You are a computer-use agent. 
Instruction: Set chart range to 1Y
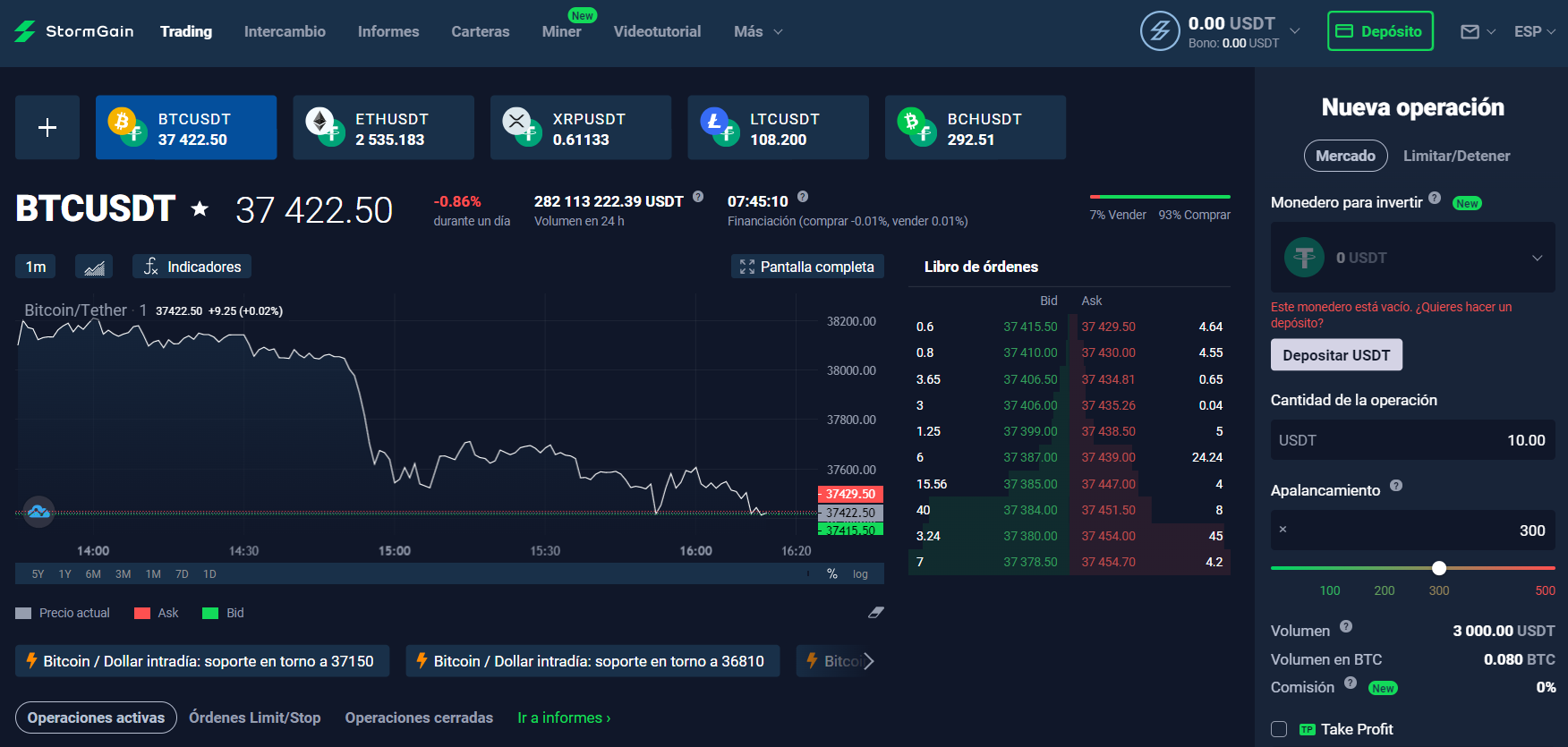(x=64, y=574)
